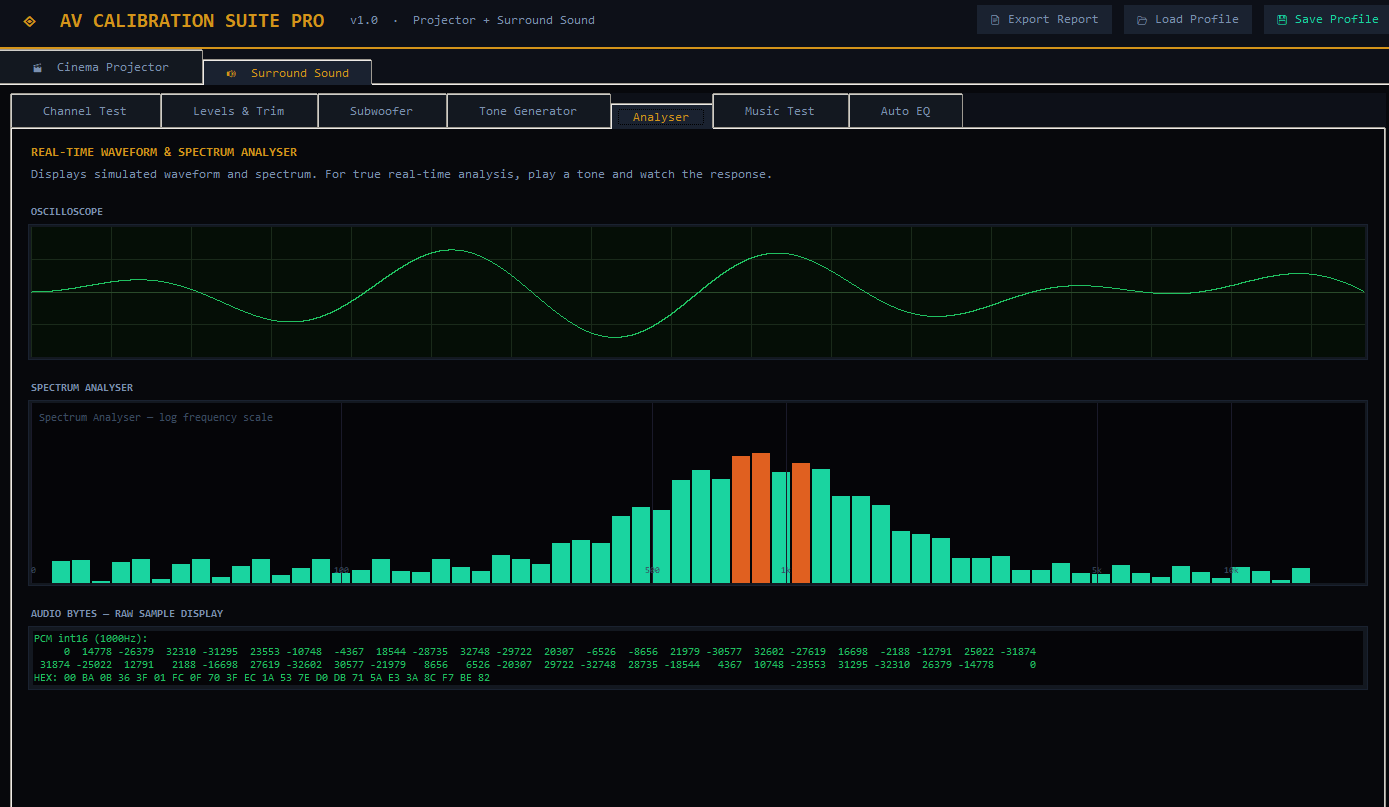Image resolution: width=1389 pixels, height=807 pixels.
Task: Switch to the Levels & Trim tab
Action: (239, 111)
